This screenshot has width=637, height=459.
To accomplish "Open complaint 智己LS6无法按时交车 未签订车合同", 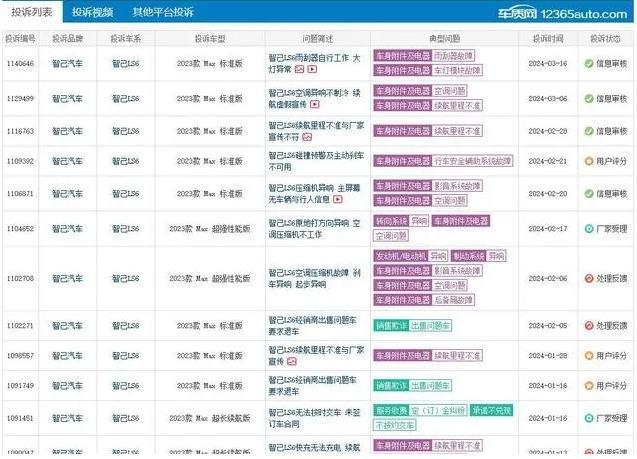I will (314, 418).
